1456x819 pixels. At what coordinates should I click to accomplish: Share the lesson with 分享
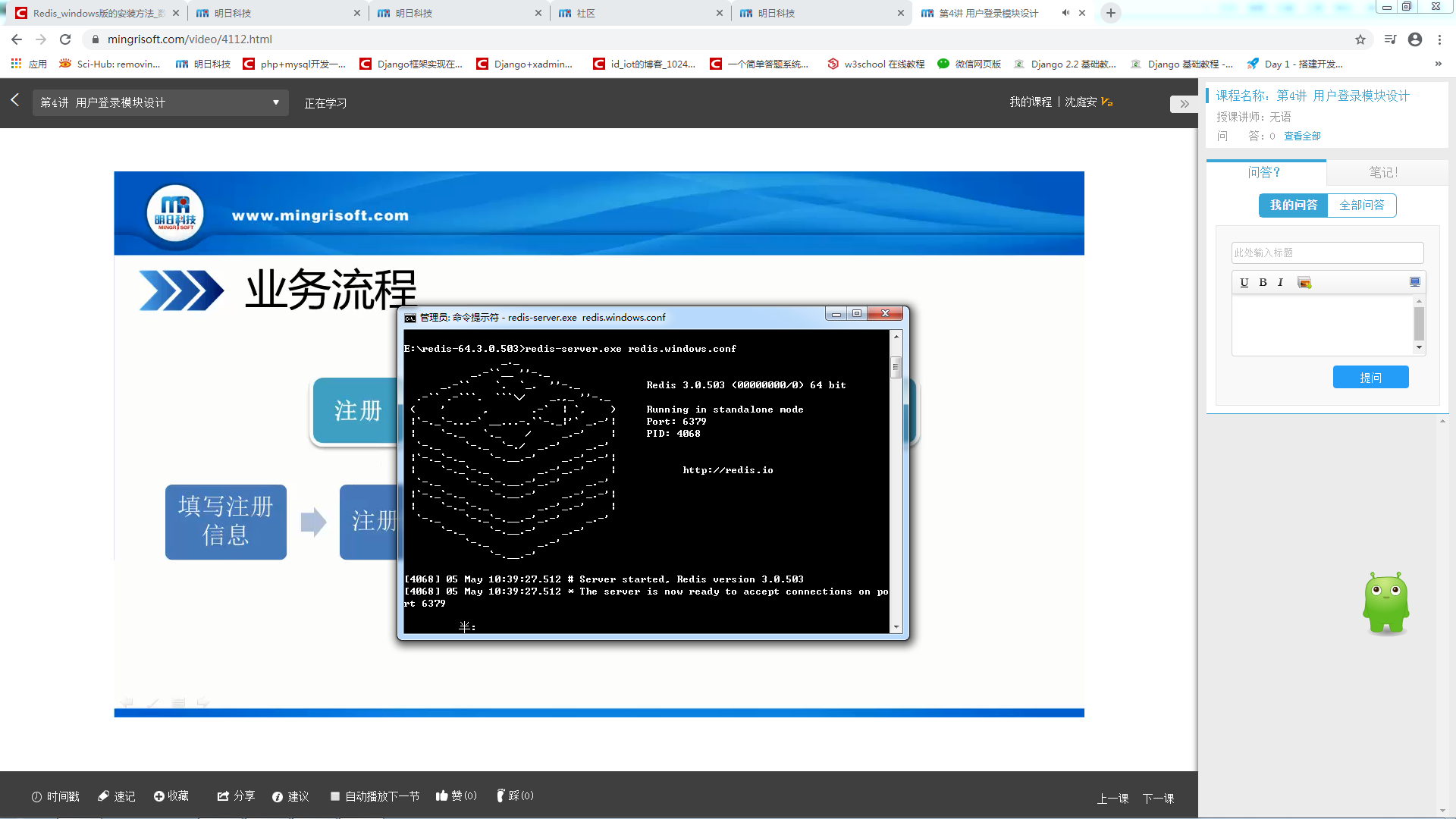tap(236, 796)
